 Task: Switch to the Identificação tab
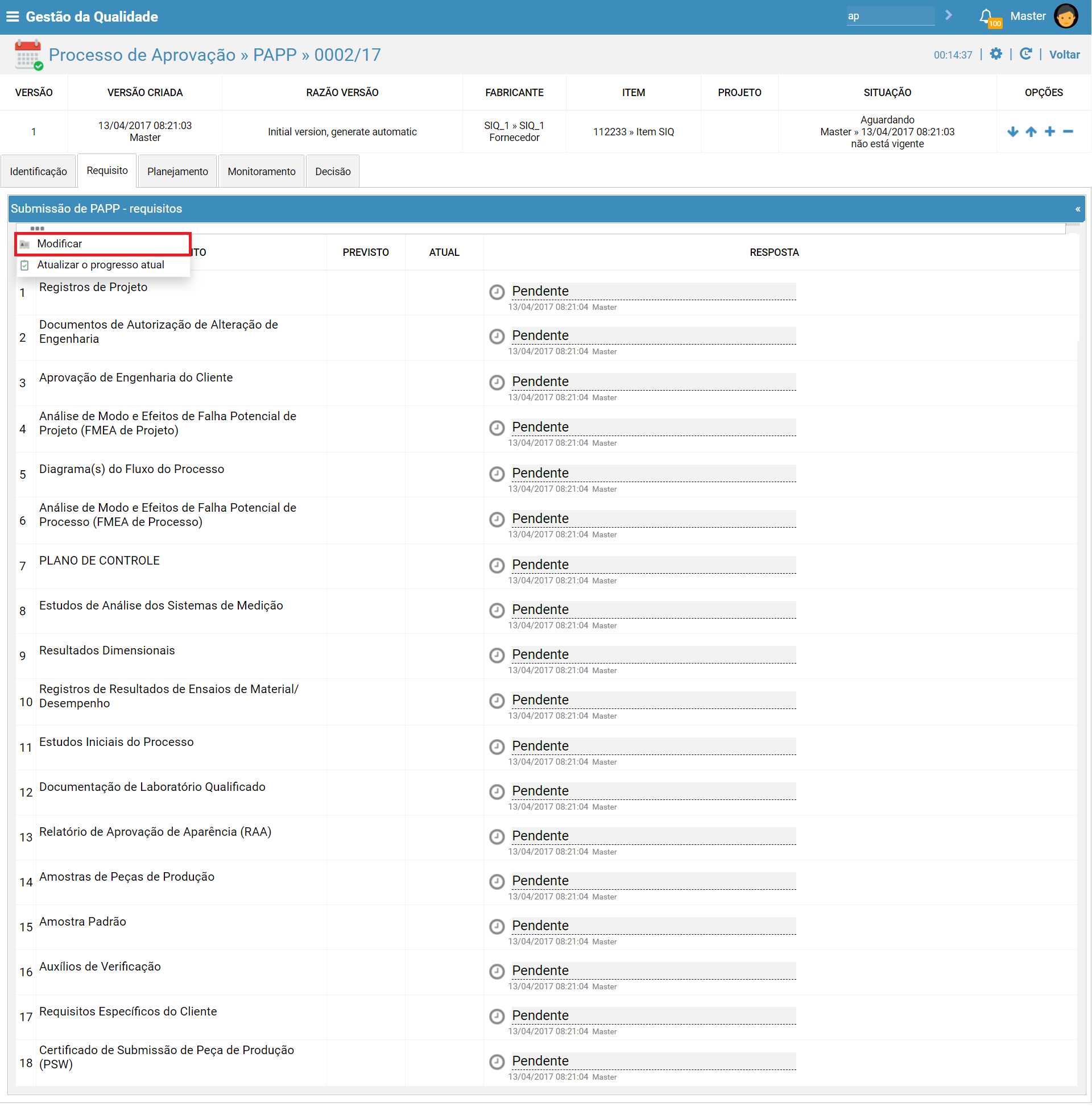coord(39,171)
